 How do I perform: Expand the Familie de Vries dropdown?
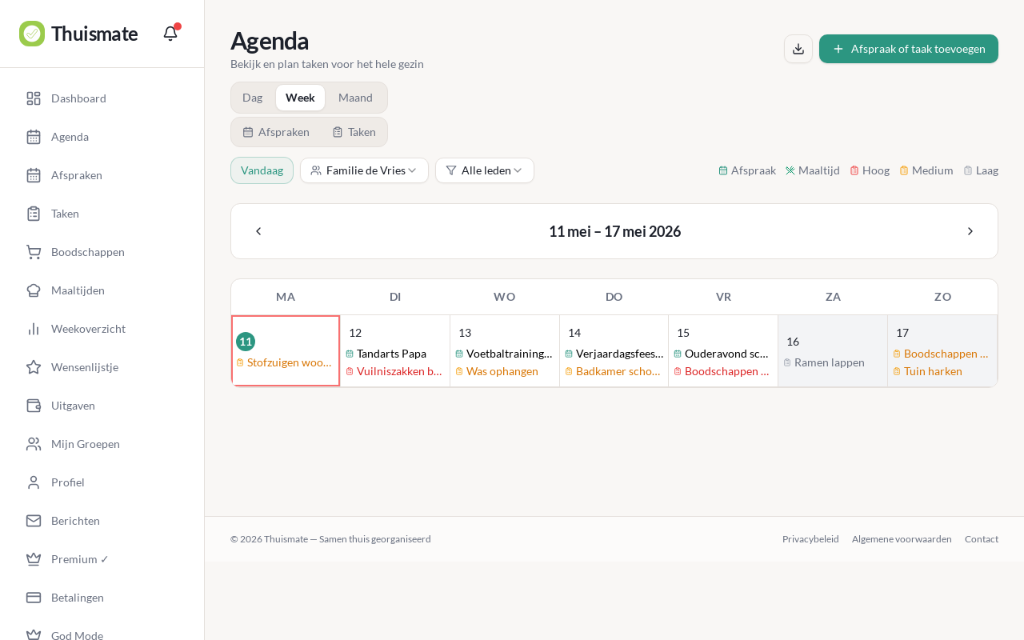click(364, 170)
